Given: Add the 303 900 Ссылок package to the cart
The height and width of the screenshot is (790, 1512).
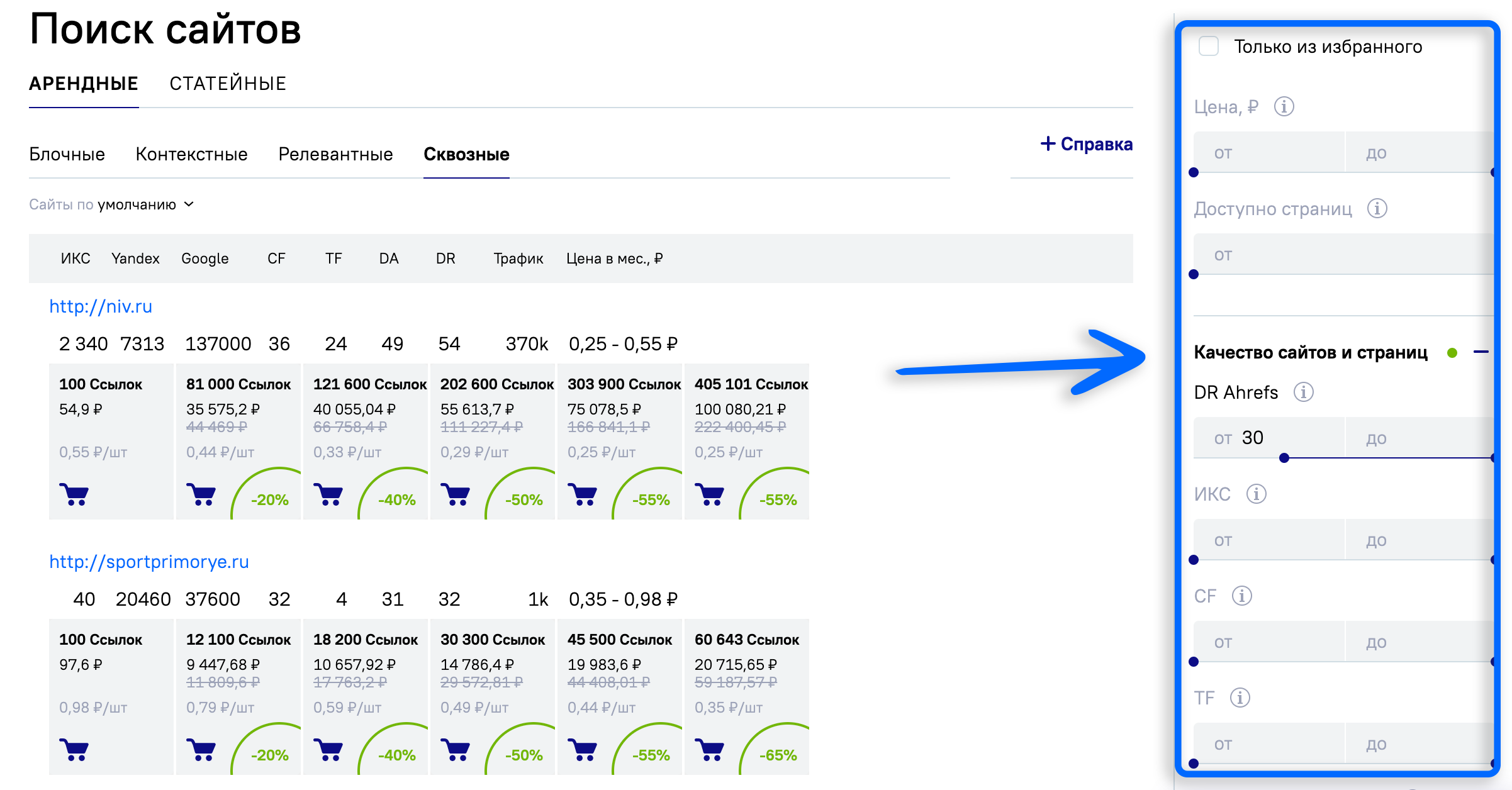Looking at the screenshot, I should [582, 494].
